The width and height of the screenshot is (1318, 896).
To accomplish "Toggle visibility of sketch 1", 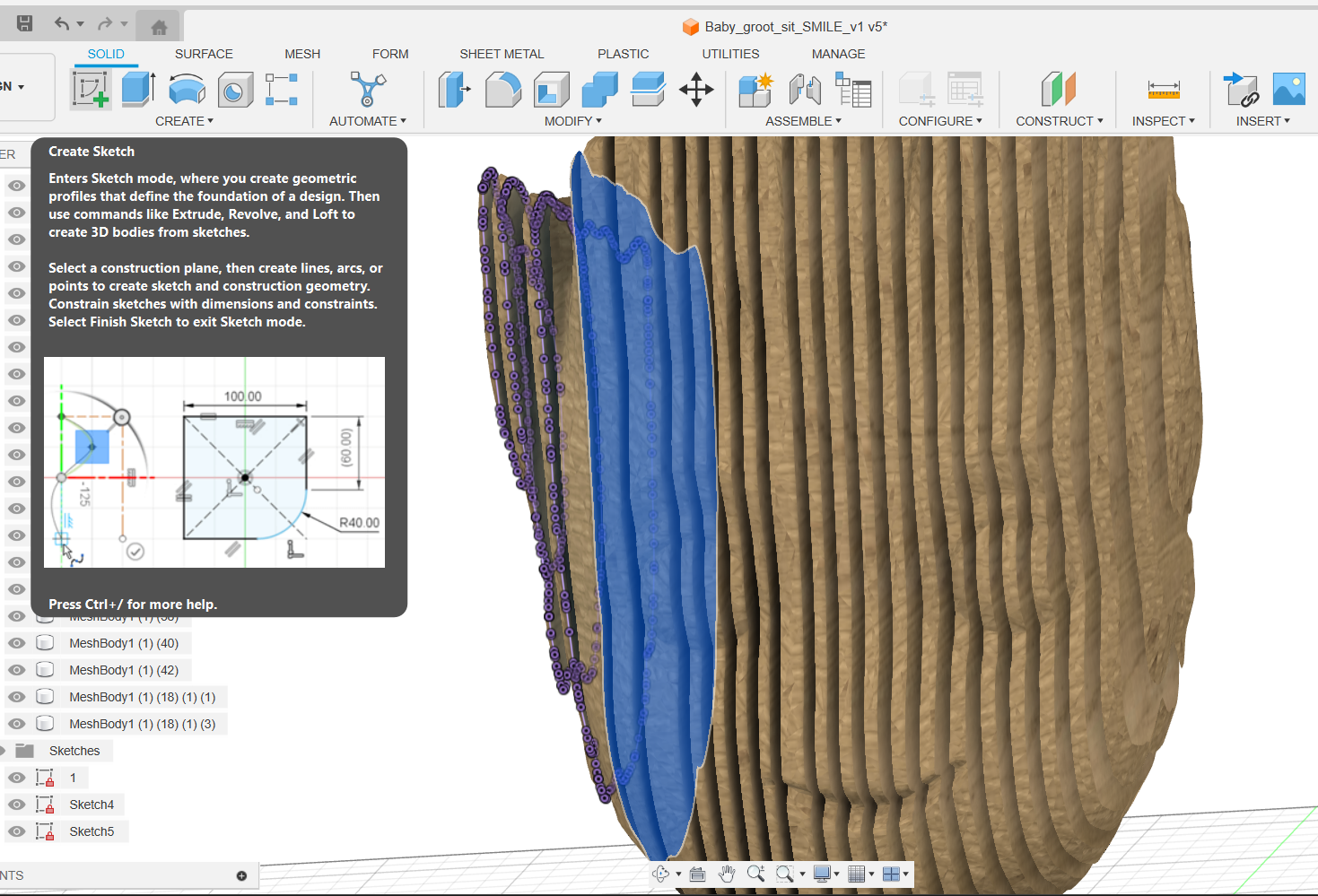I will (16, 778).
